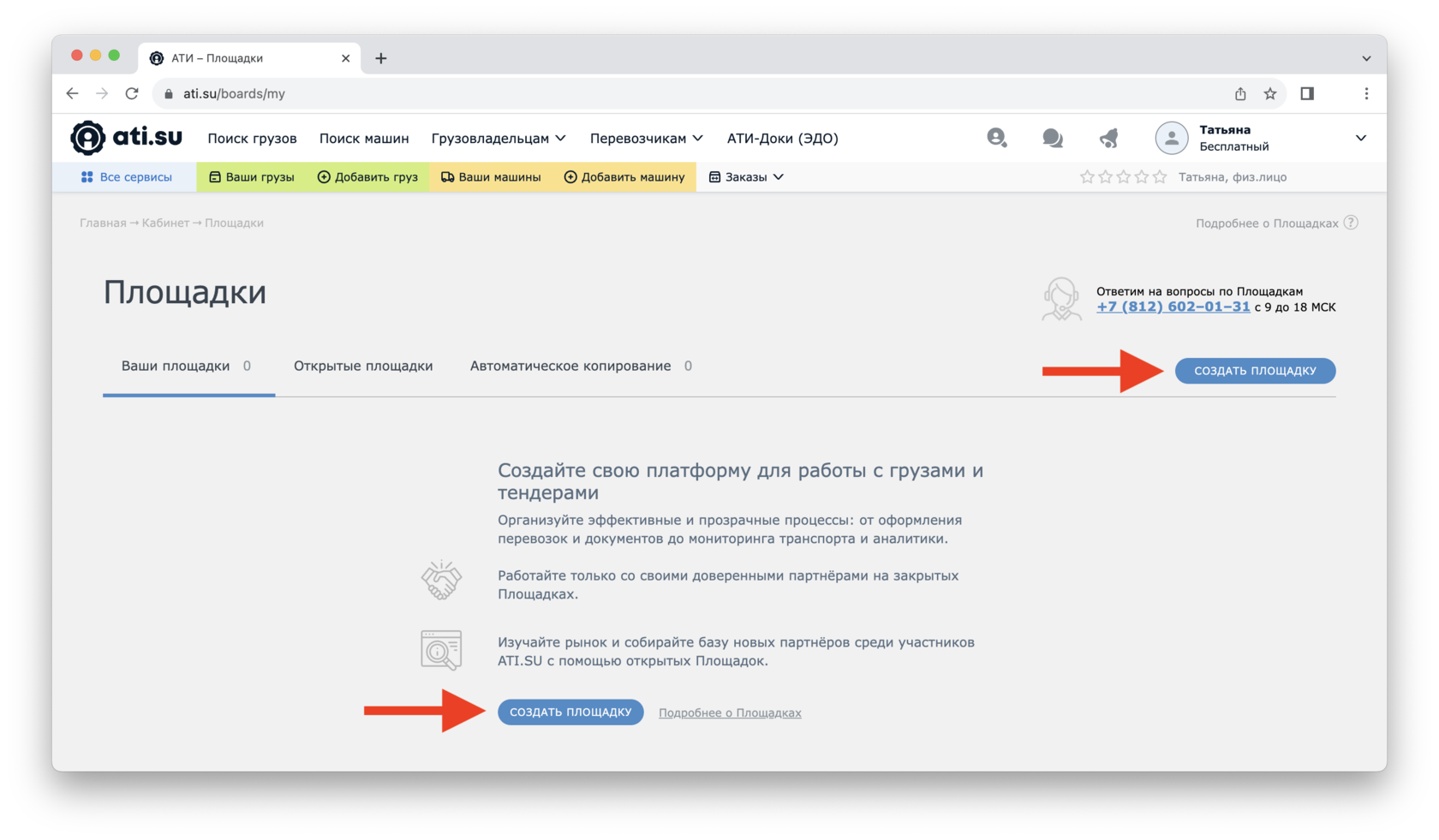Click the macOS green fullscreen window button
The width and height of the screenshot is (1439, 840).
click(x=114, y=55)
